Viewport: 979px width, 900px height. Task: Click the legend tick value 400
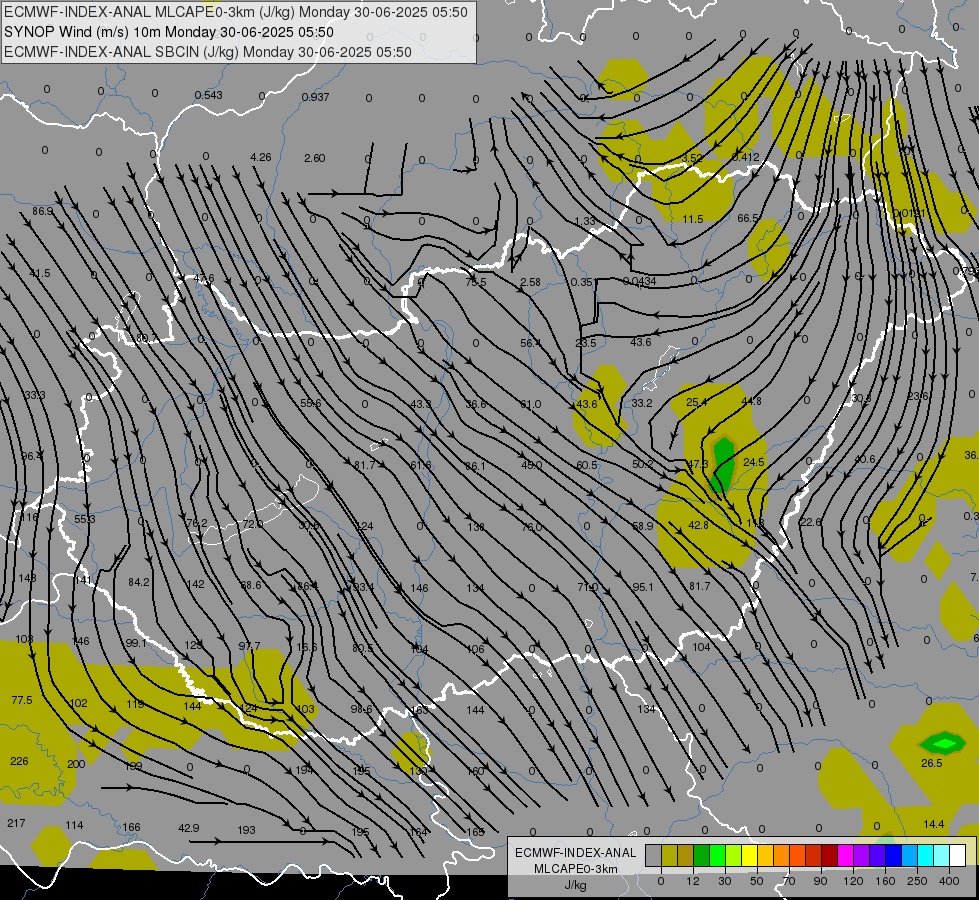[x=949, y=881]
